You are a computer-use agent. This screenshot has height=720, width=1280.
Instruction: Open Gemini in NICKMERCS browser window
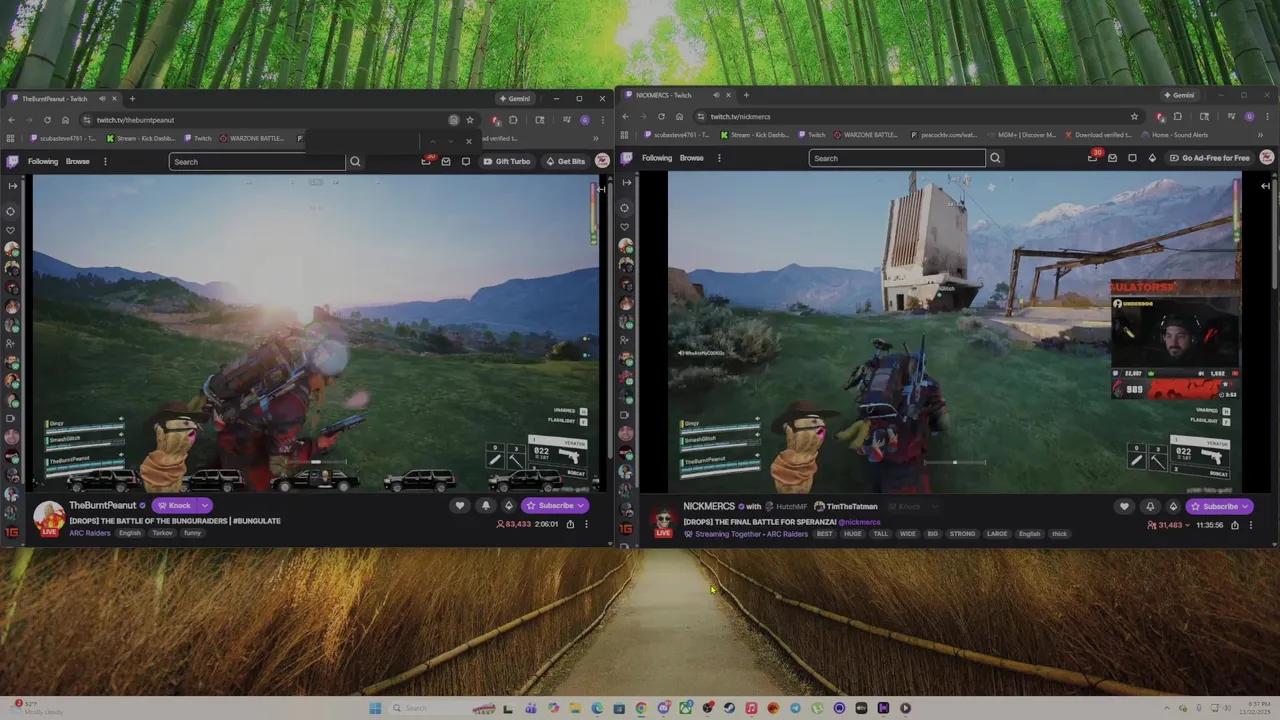tap(1179, 95)
